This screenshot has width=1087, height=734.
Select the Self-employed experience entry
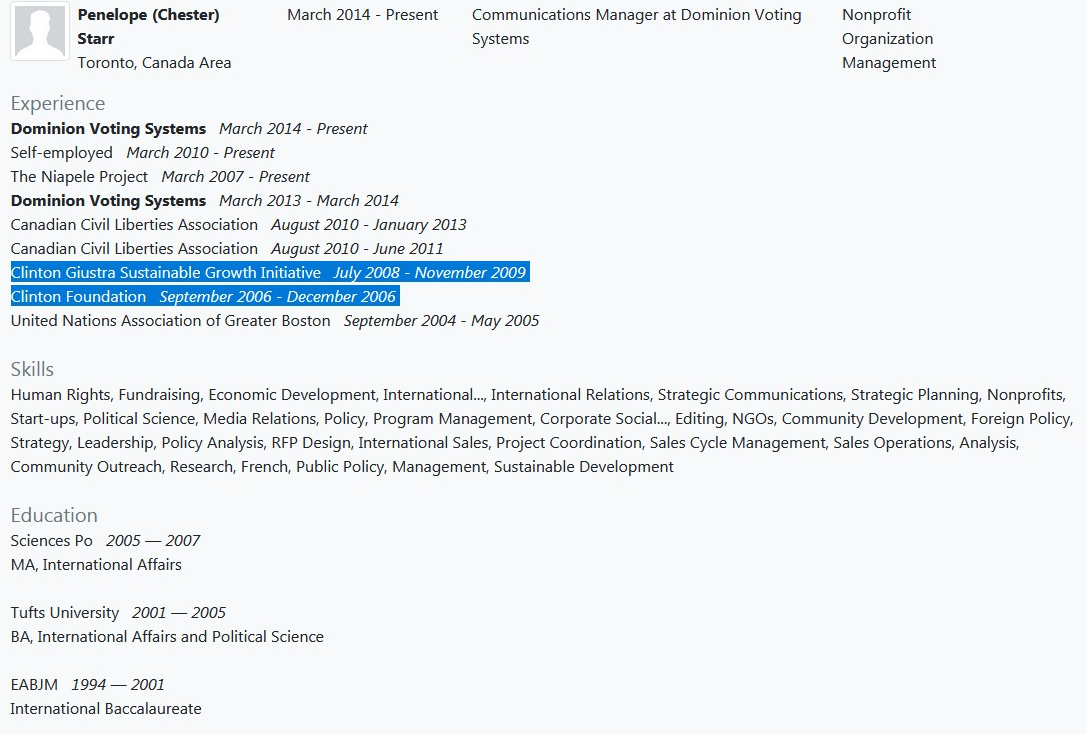click(x=61, y=153)
